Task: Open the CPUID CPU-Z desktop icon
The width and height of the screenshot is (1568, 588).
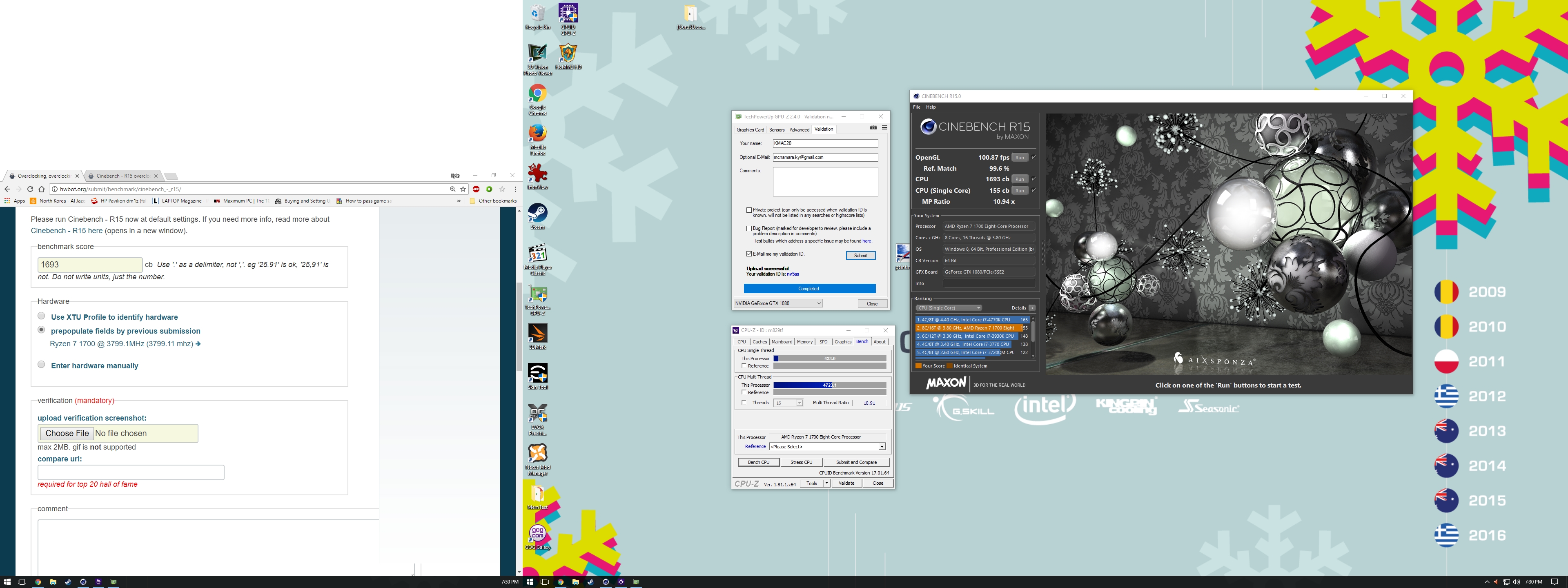Action: coord(568,19)
